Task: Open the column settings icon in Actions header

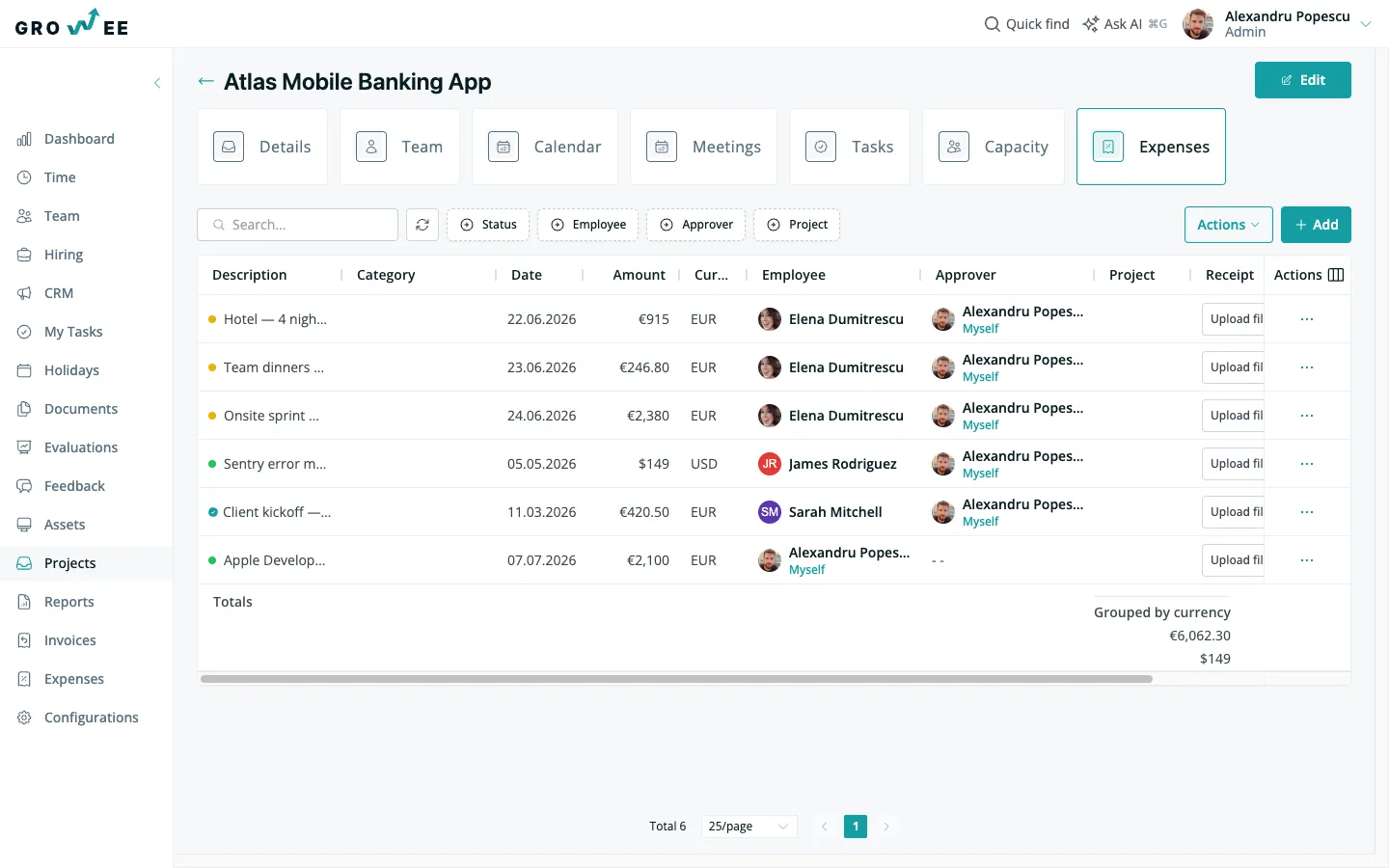Action: pyautogui.click(x=1336, y=275)
